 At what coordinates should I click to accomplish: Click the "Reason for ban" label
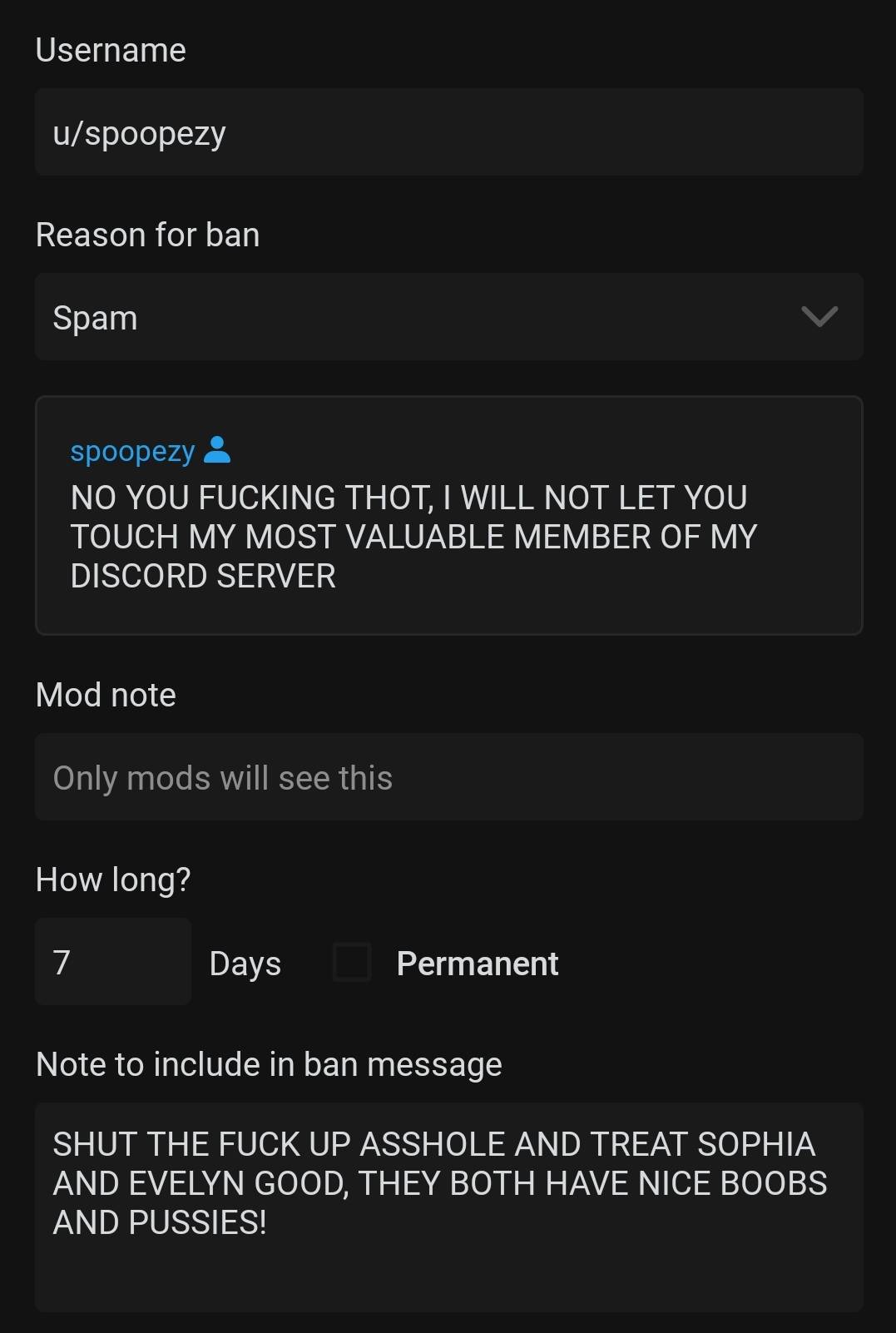click(x=147, y=235)
